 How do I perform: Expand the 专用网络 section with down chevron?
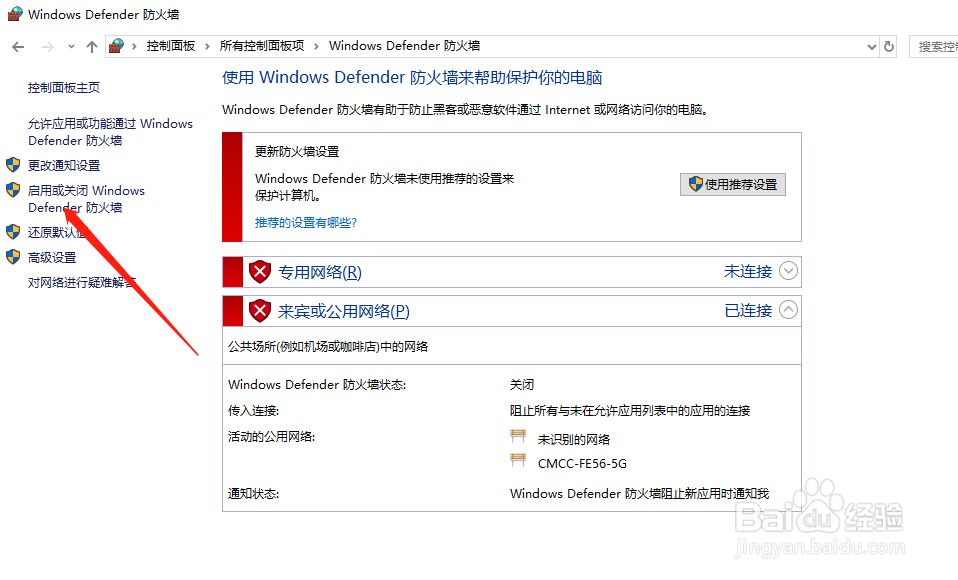[x=788, y=270]
